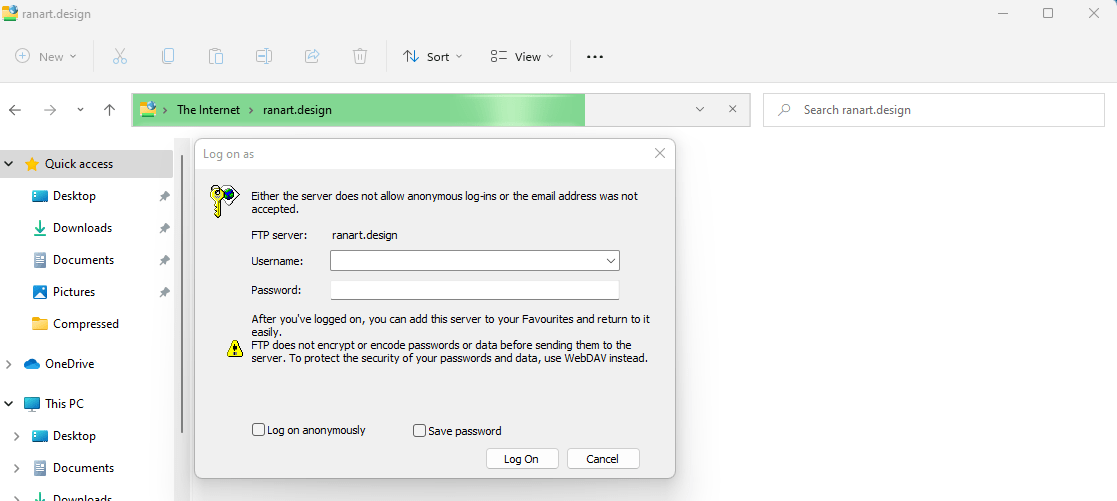Open the address bar history dropdown
The height and width of the screenshot is (501, 1117).
(700, 109)
